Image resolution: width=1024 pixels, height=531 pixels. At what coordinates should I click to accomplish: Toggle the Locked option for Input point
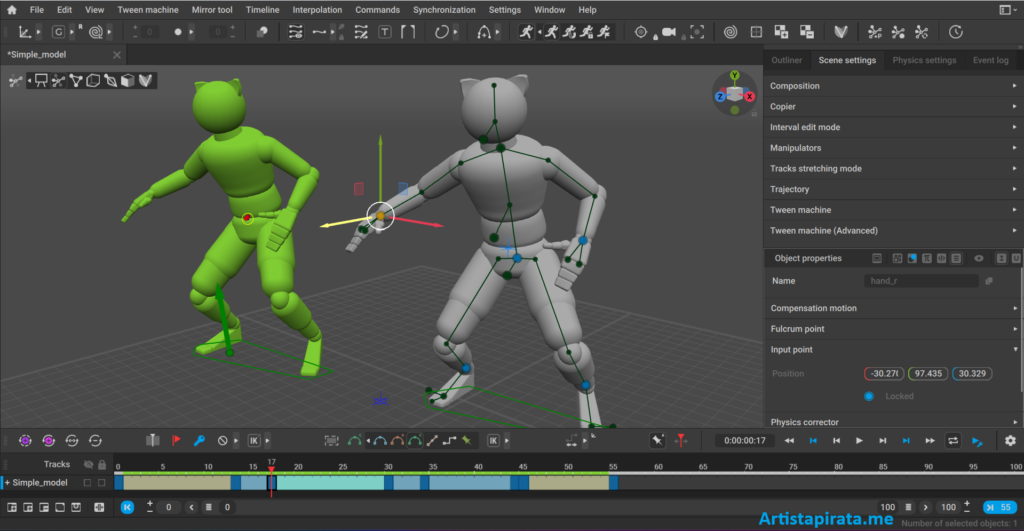click(x=868, y=396)
